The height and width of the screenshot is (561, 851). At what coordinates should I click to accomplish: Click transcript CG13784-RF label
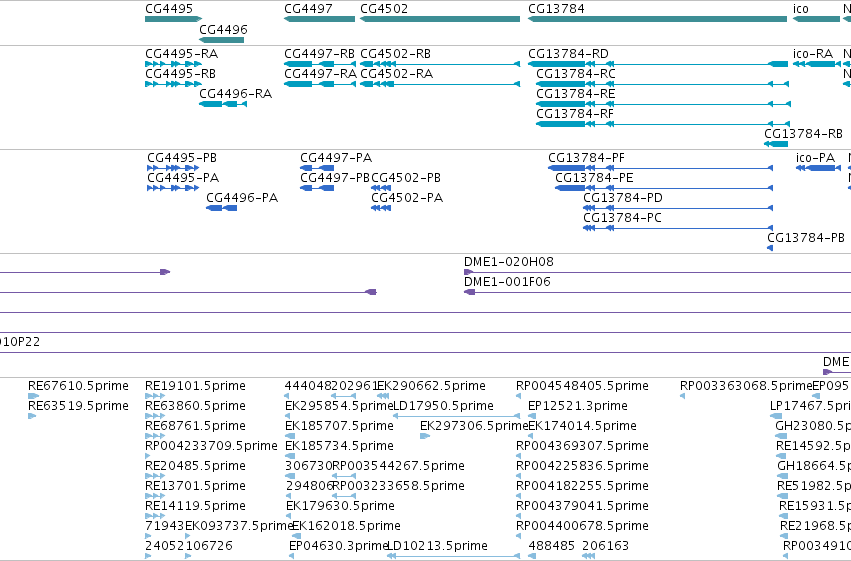pyautogui.click(x=575, y=113)
